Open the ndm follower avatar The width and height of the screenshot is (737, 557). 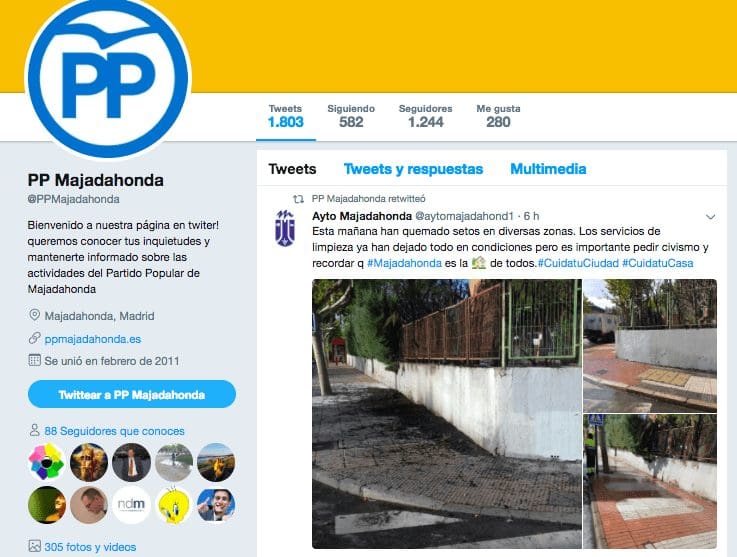tap(131, 505)
